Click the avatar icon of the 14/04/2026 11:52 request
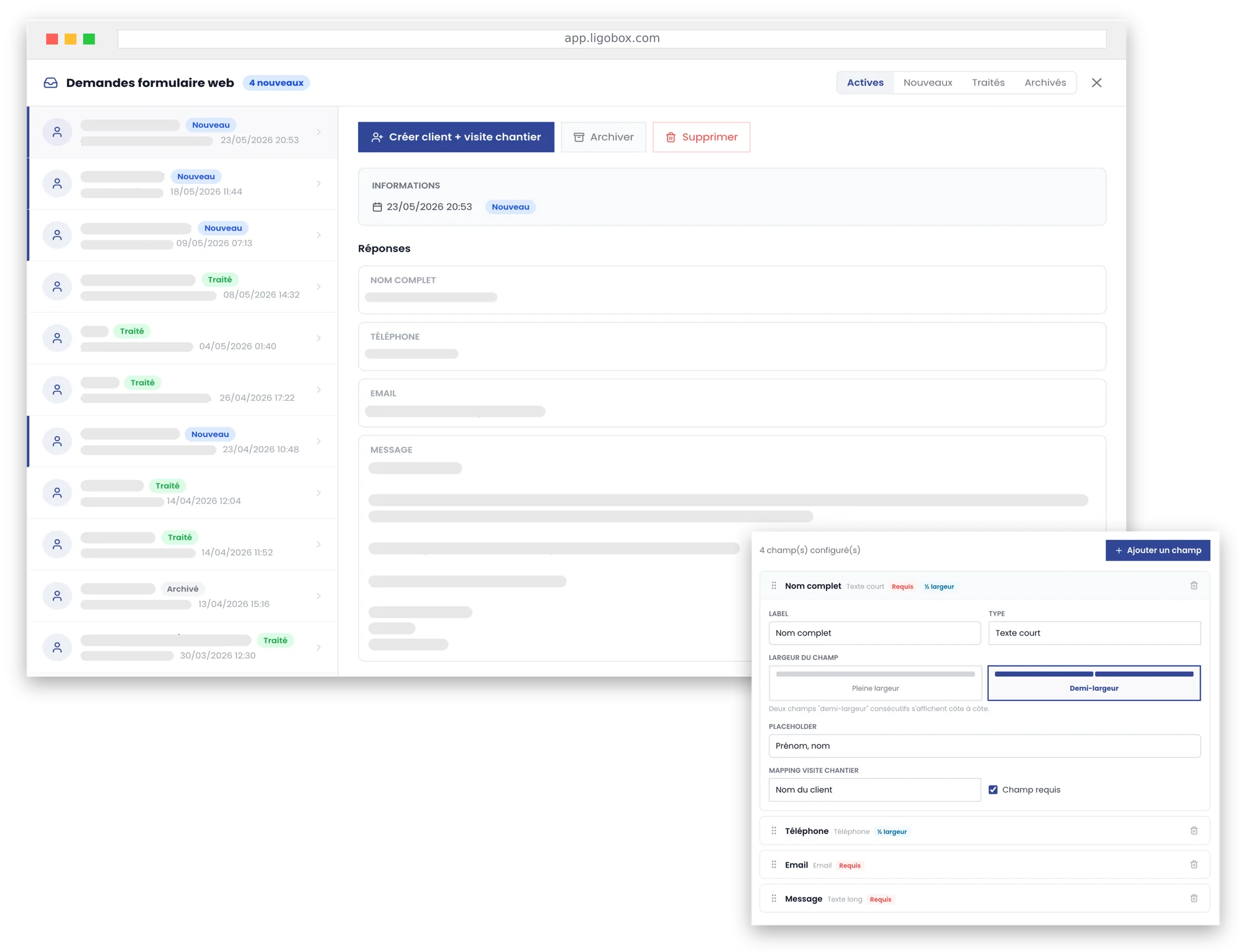 coord(57,544)
